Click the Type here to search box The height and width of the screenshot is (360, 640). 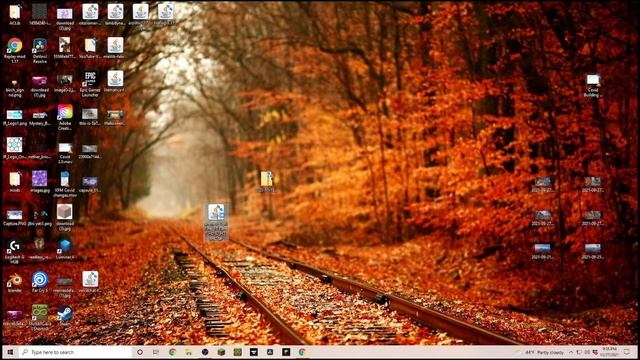(76, 352)
